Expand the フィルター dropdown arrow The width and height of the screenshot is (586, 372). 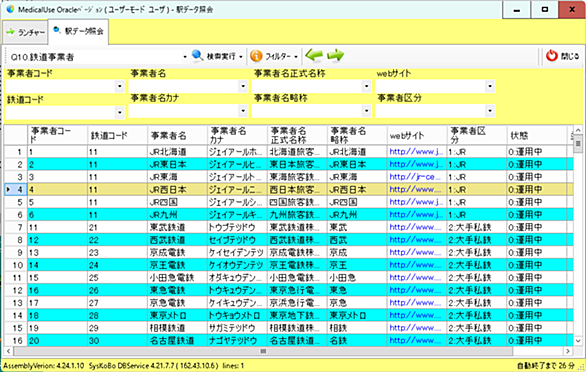pyautogui.click(x=296, y=57)
